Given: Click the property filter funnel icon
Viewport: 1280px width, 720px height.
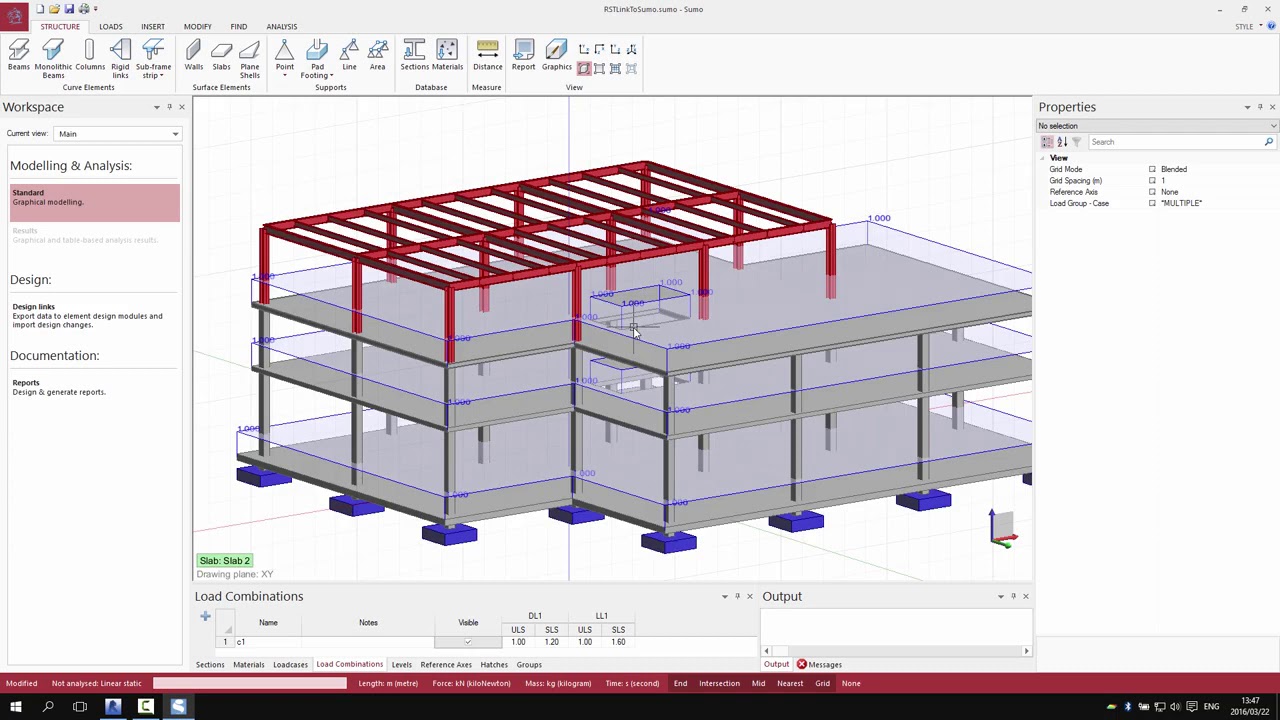Looking at the screenshot, I should click(1076, 142).
